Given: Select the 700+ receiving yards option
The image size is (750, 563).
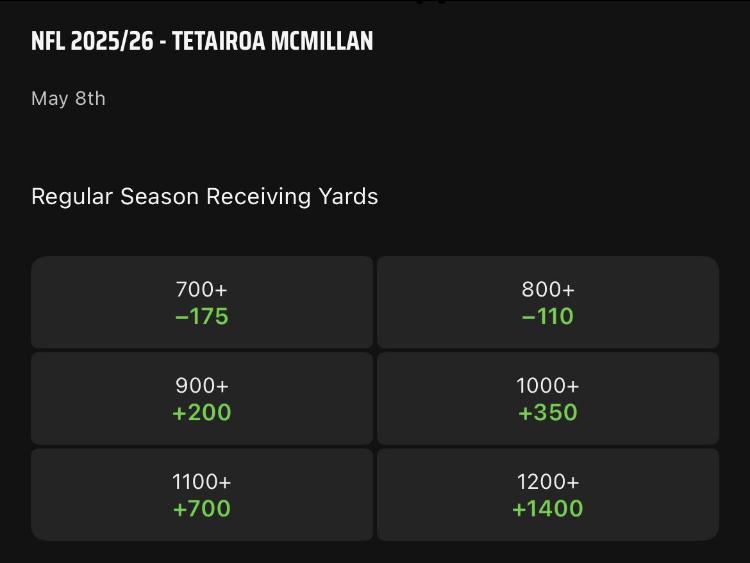Looking at the screenshot, I should pos(202,303).
